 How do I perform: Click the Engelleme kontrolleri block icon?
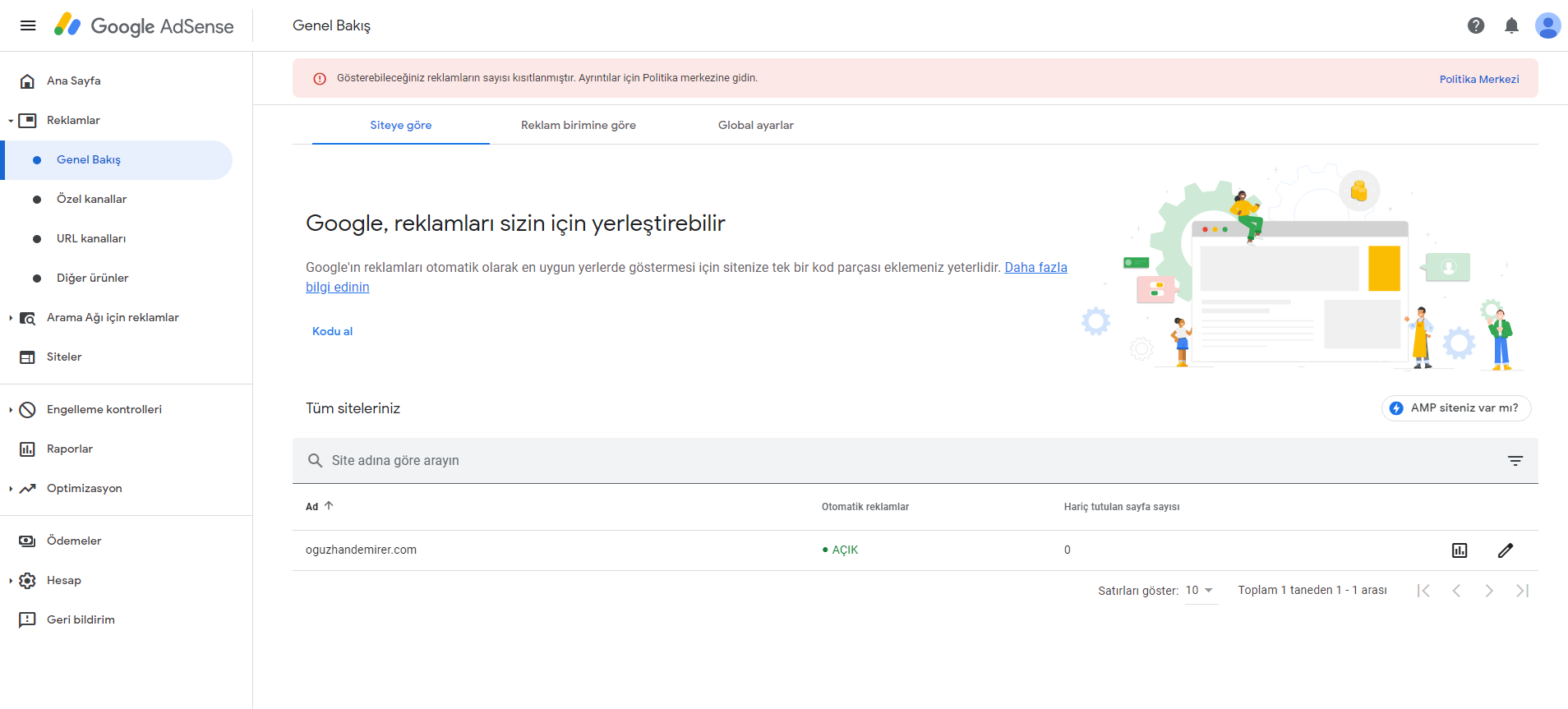coord(27,409)
